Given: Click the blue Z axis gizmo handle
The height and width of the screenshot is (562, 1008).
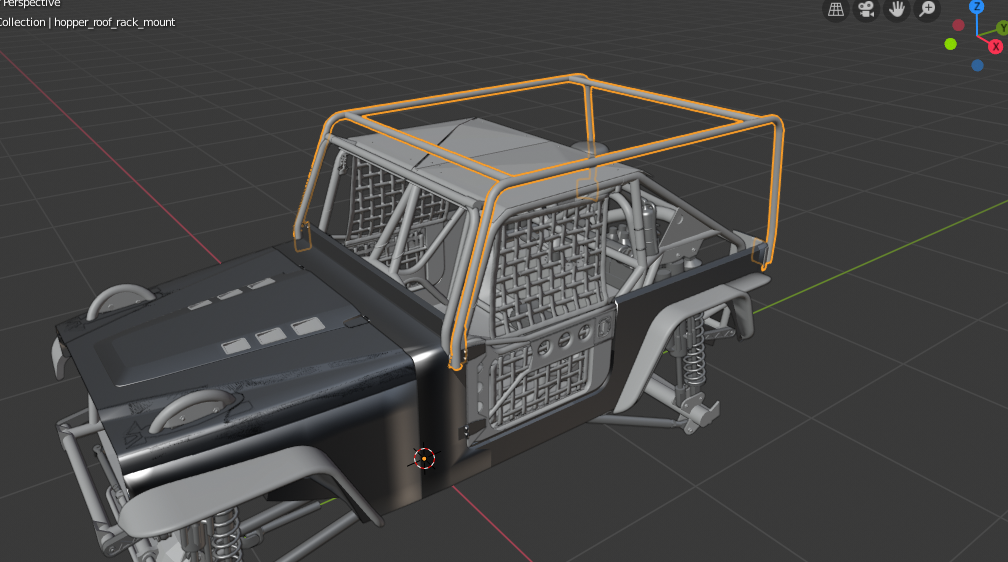Looking at the screenshot, I should (976, 6).
